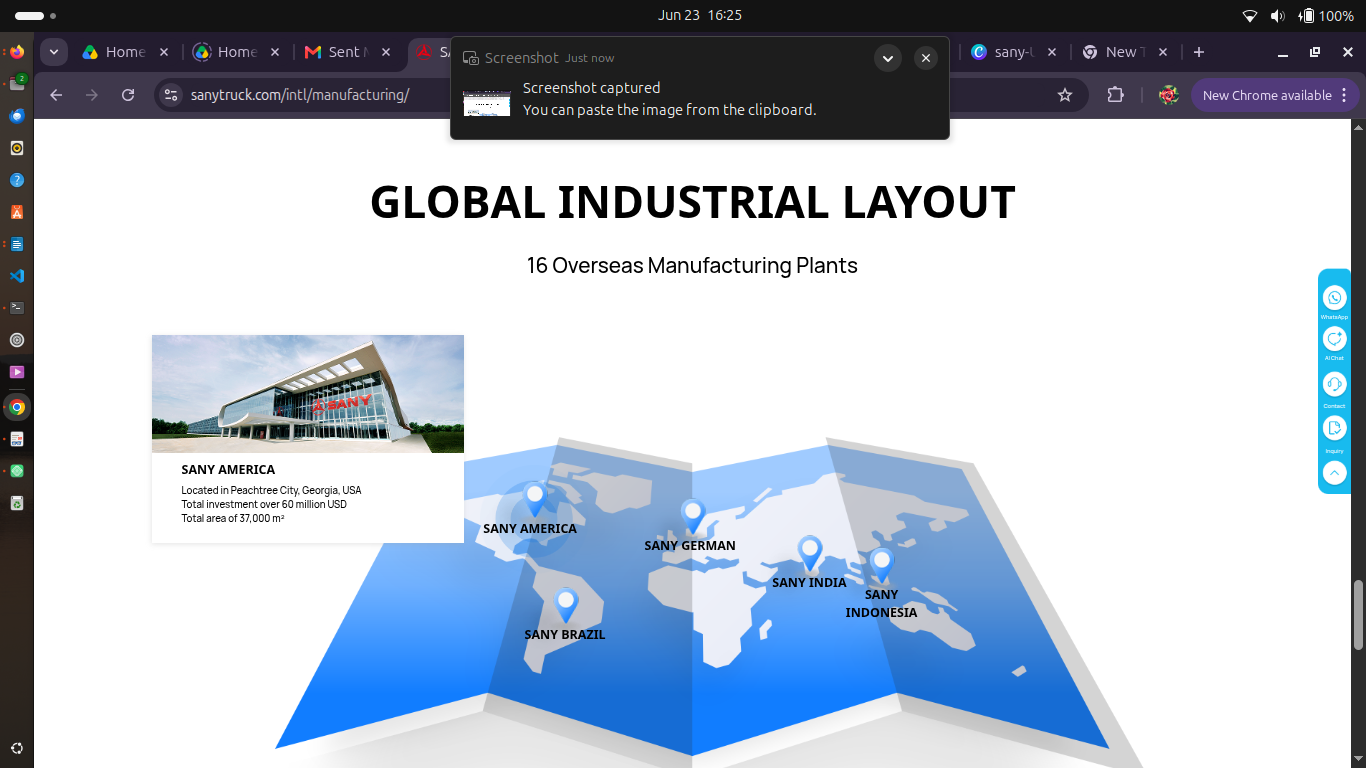
Task: Click the SANY GERMAN map label
Action: [690, 546]
